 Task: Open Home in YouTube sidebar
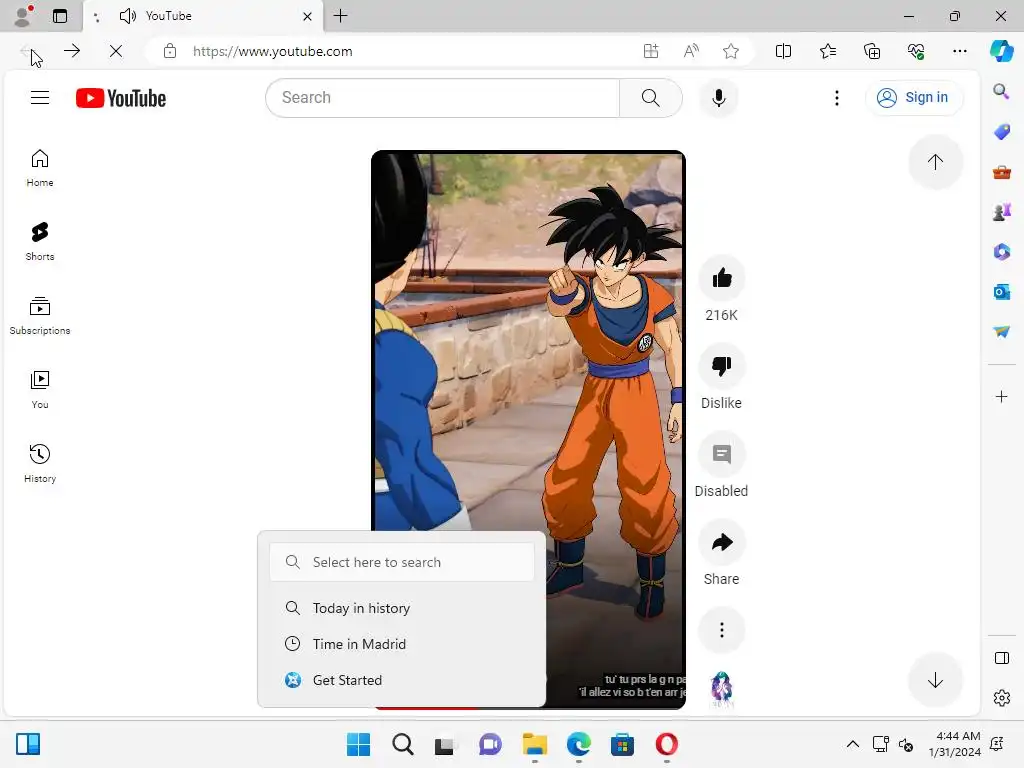[x=40, y=168]
